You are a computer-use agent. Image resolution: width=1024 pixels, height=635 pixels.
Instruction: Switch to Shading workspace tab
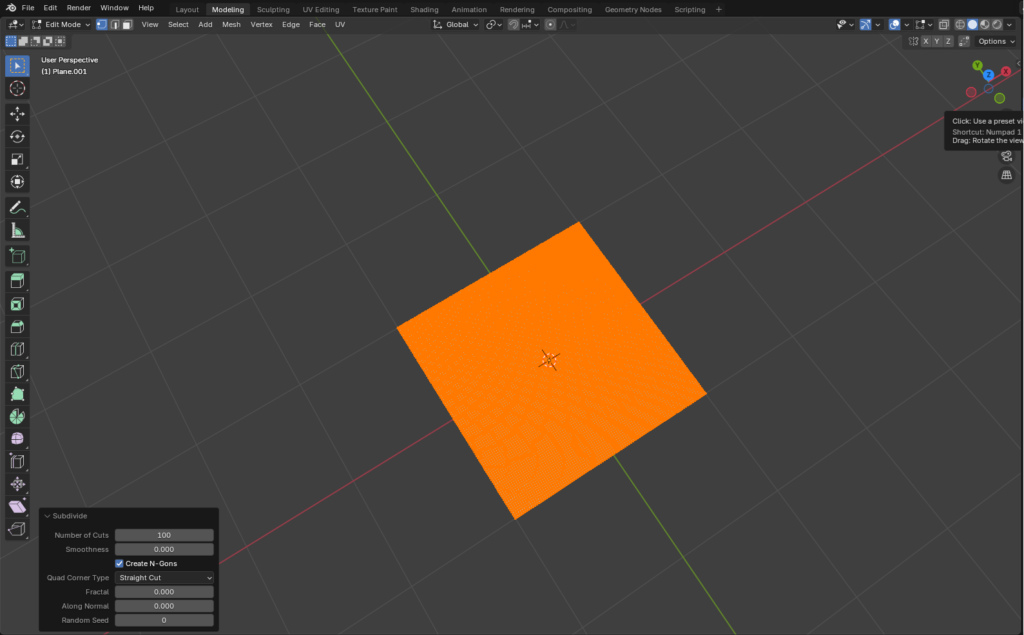424,9
